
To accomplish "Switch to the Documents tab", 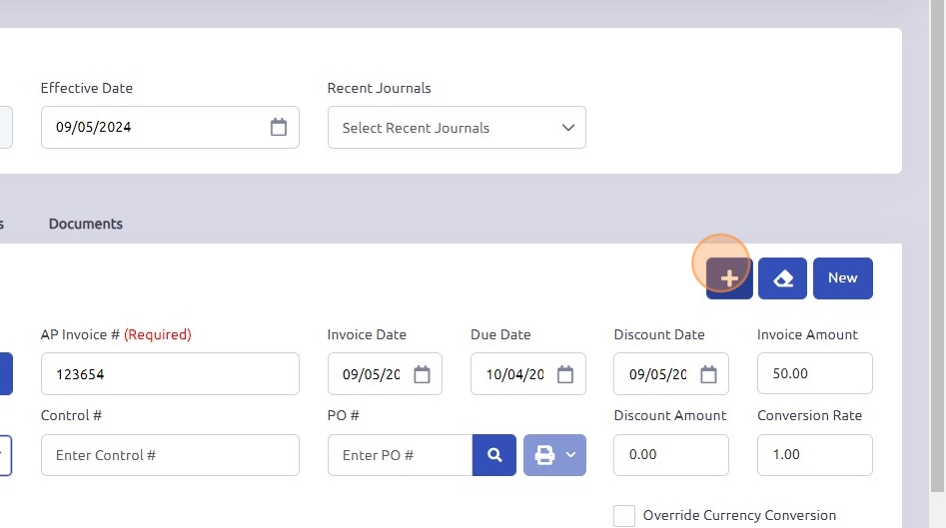I will click(x=86, y=224).
